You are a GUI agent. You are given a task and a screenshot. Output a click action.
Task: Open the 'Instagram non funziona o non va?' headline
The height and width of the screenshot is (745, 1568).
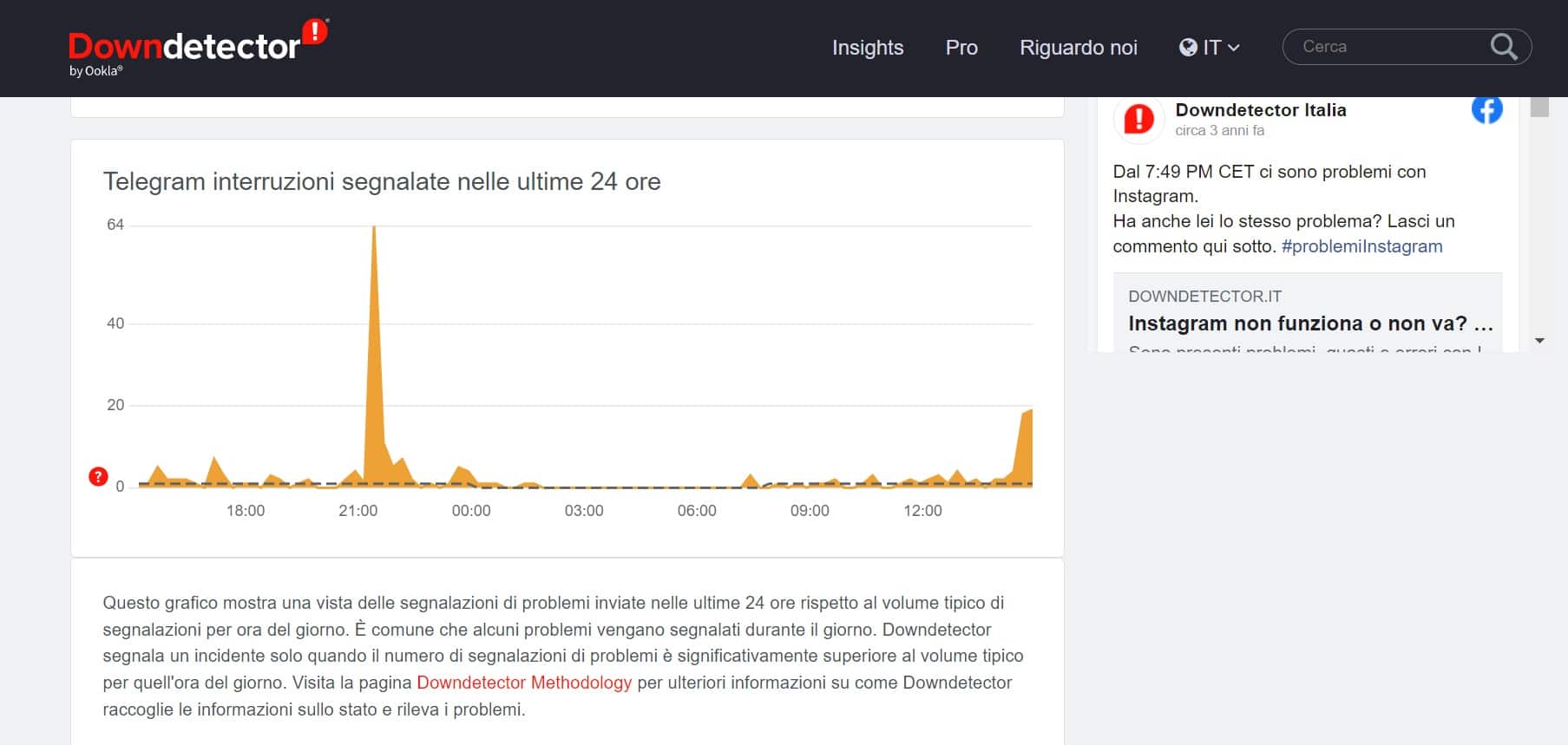[1309, 323]
